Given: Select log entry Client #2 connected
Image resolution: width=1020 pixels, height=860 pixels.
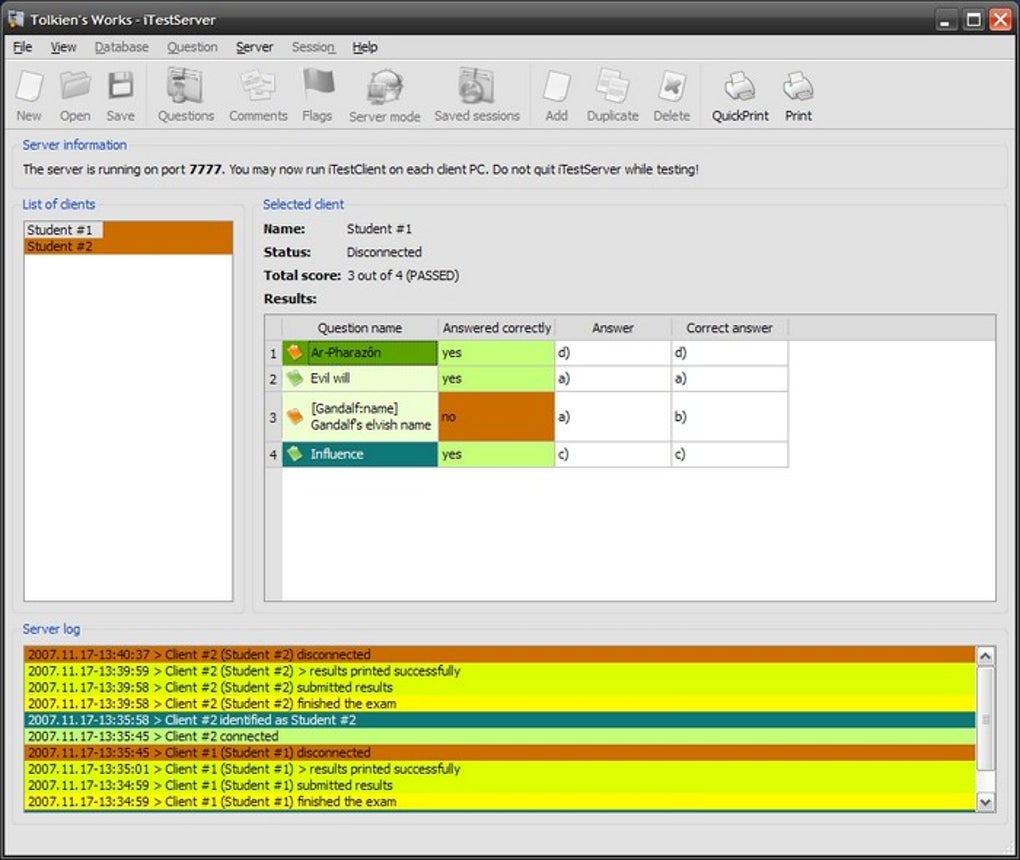Looking at the screenshot, I should click(500, 736).
